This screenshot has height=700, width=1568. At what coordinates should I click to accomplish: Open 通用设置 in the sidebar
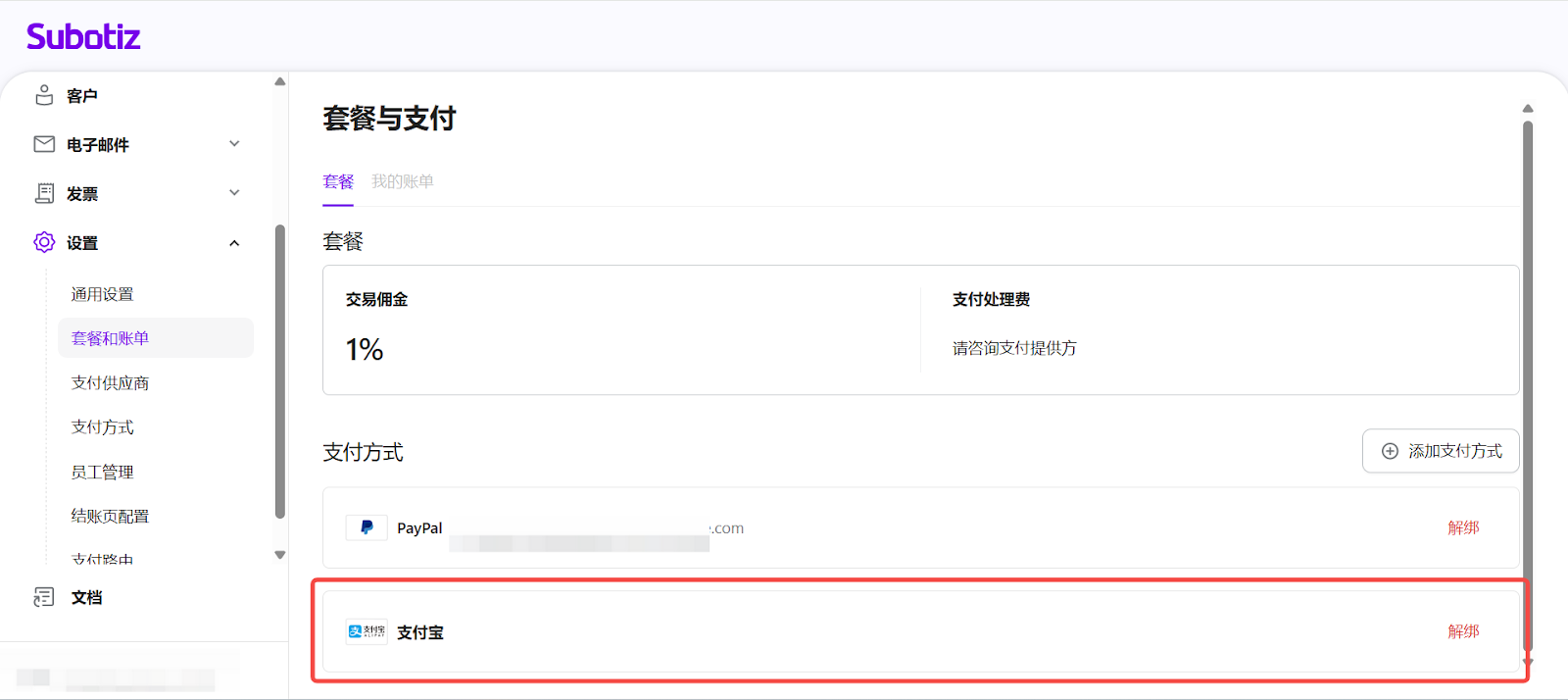pos(102,294)
